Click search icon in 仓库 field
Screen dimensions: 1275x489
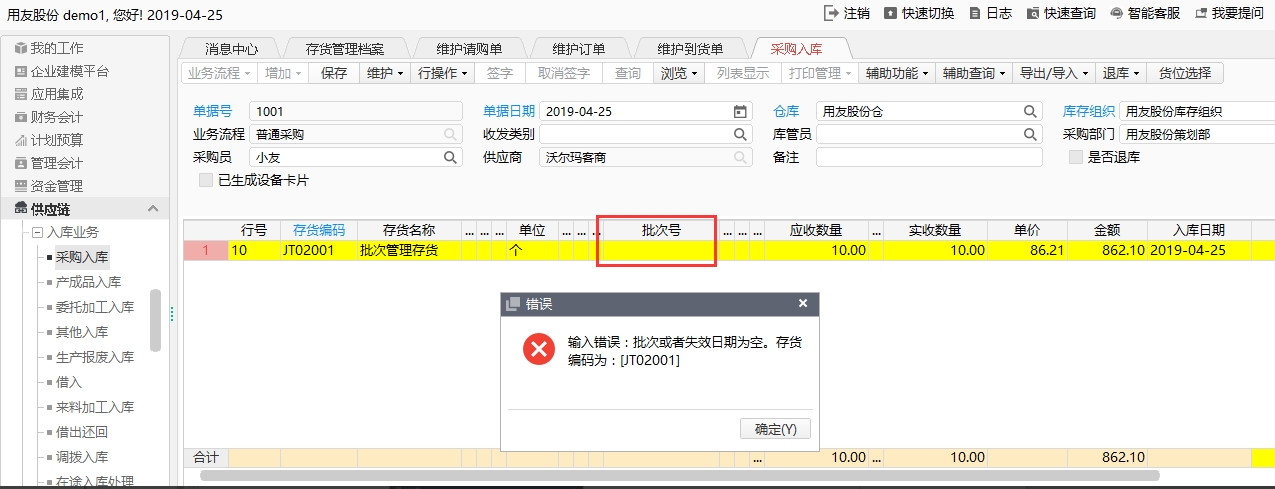click(1030, 111)
